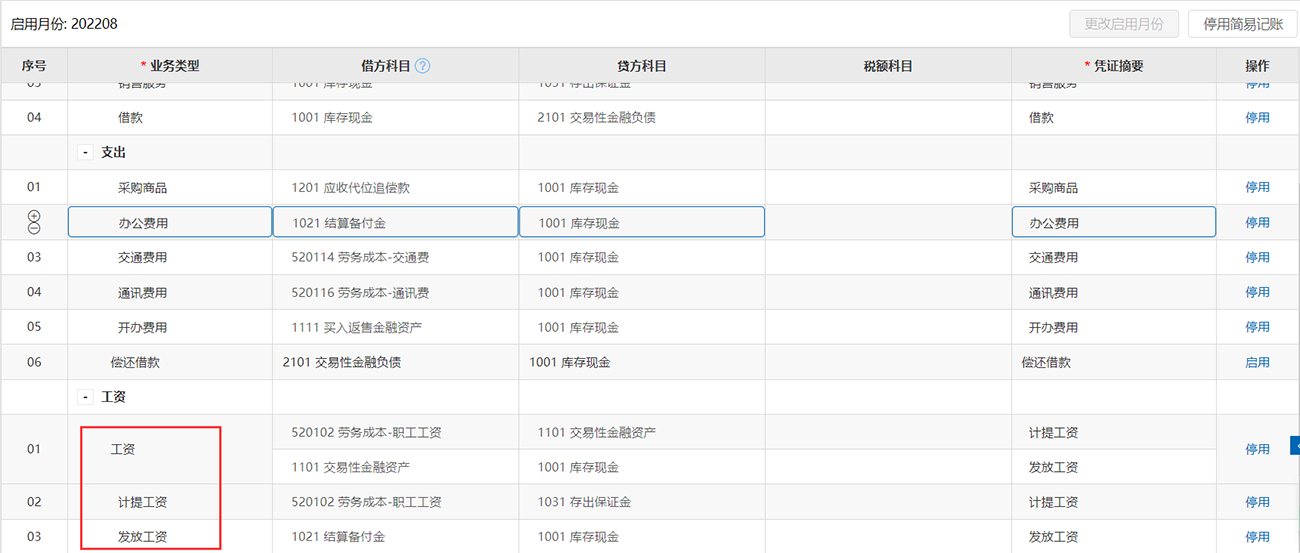Click 停用 for the 开办费用 row
Image resolution: width=1300 pixels, height=553 pixels.
(1257, 327)
